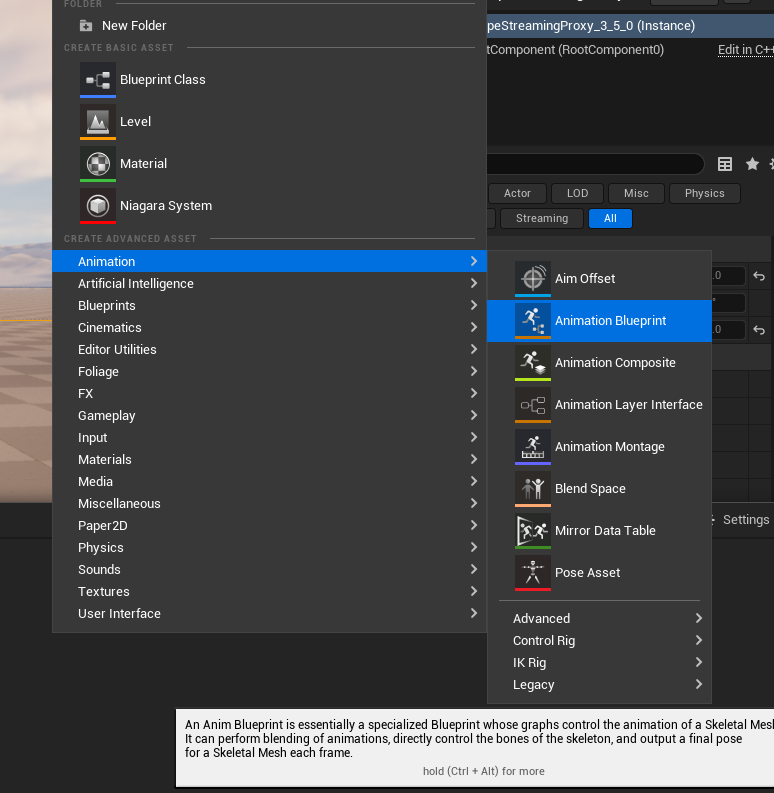Toggle the favorites star icon in Details
Viewport: 774px width, 793px height.
(x=752, y=164)
